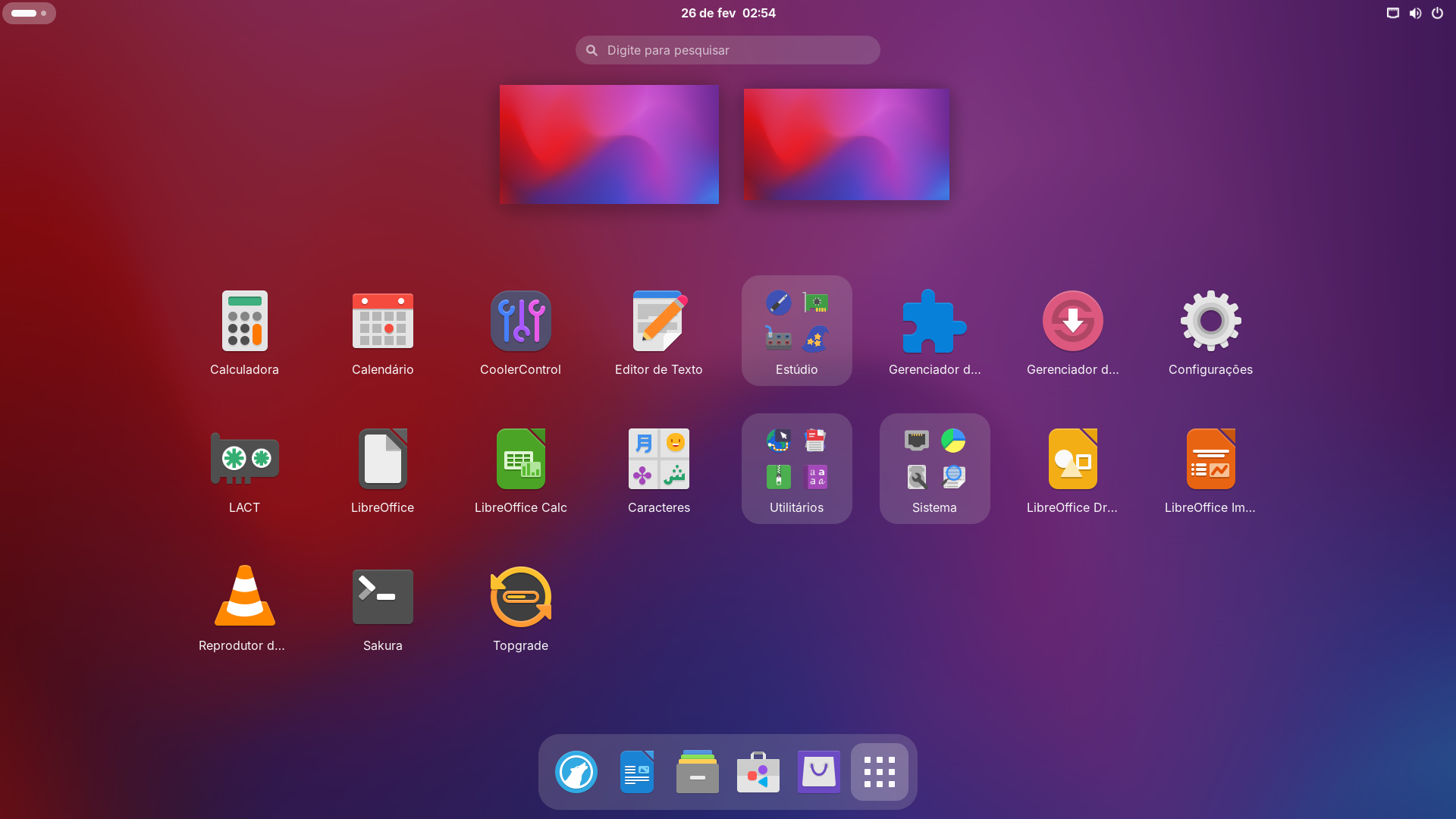The width and height of the screenshot is (1456, 819).
Task: Expand the Utilitários app folder
Action: [x=796, y=469]
